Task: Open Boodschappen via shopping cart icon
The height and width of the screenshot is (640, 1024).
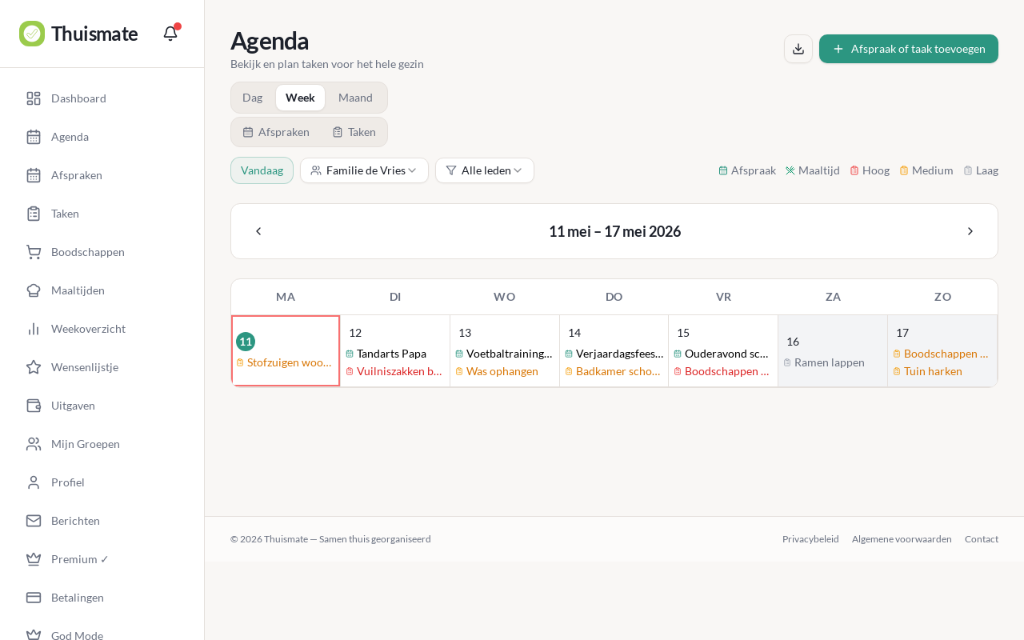Action: [x=33, y=252]
